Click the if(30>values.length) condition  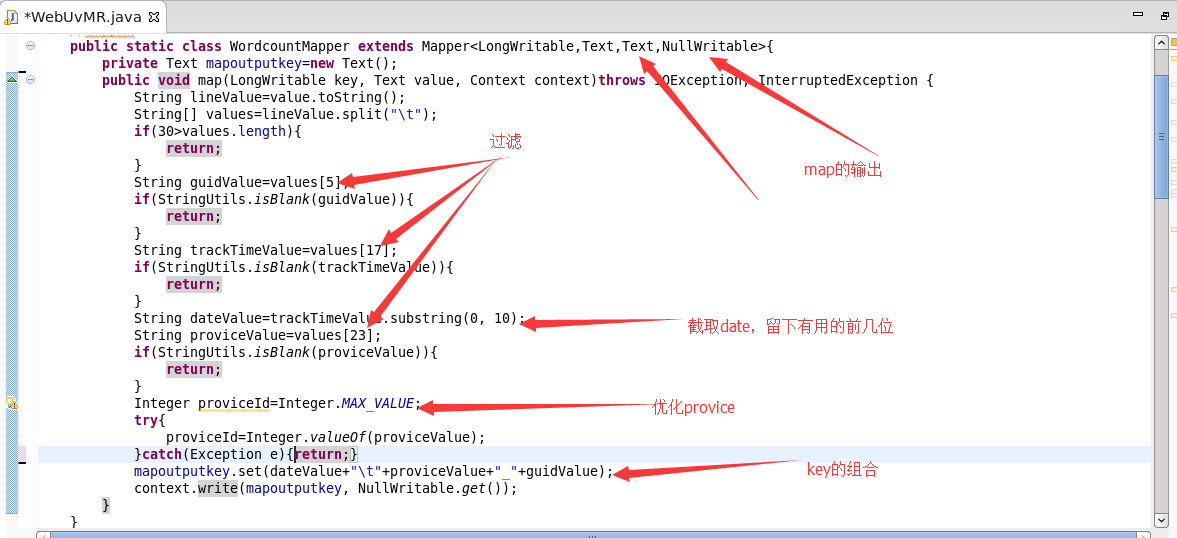click(218, 131)
